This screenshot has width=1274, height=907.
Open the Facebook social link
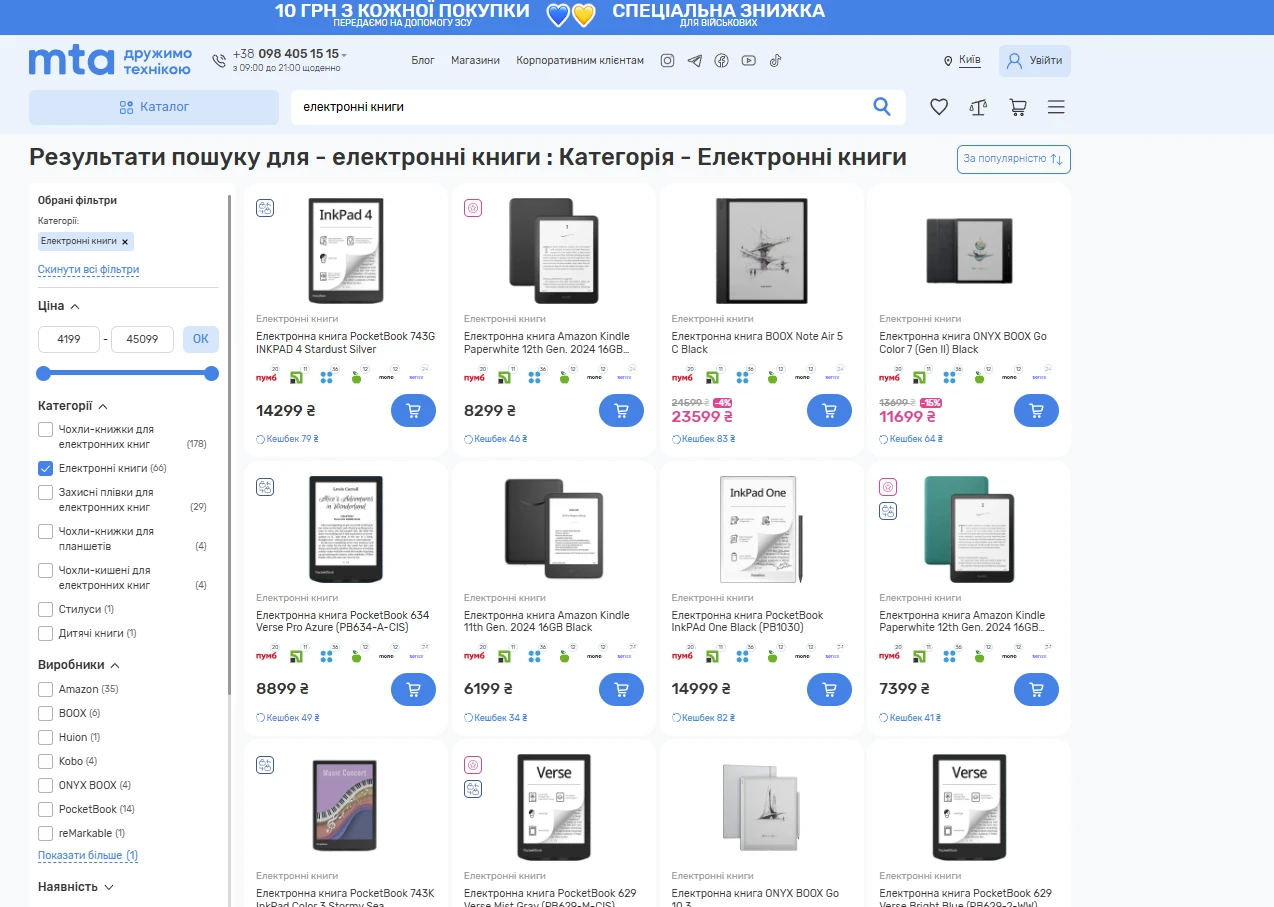point(721,61)
